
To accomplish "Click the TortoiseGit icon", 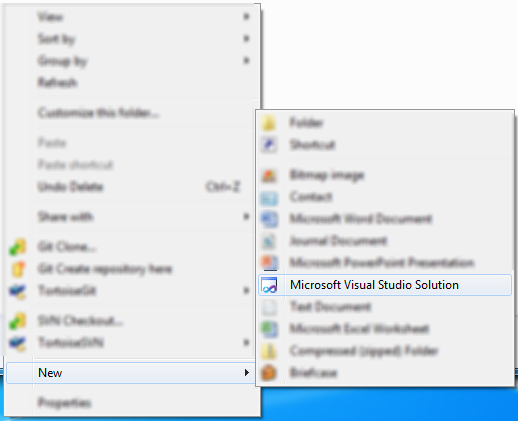I will (17, 291).
